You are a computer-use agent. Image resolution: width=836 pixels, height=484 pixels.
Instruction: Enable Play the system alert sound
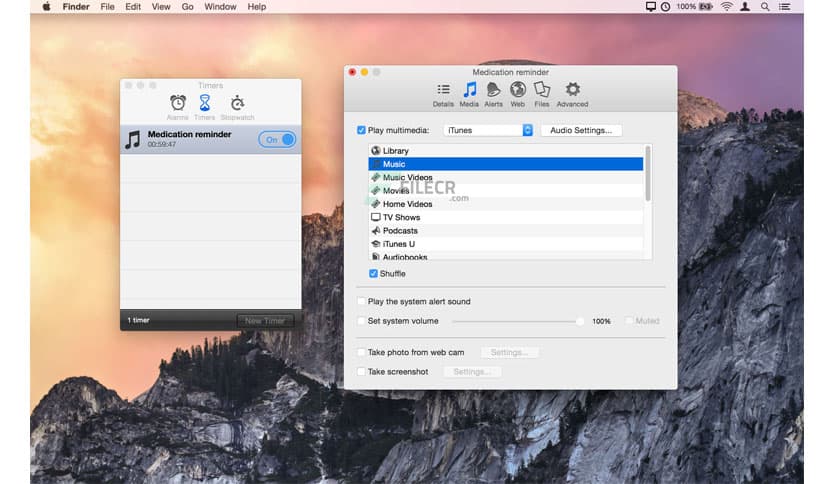tap(361, 301)
